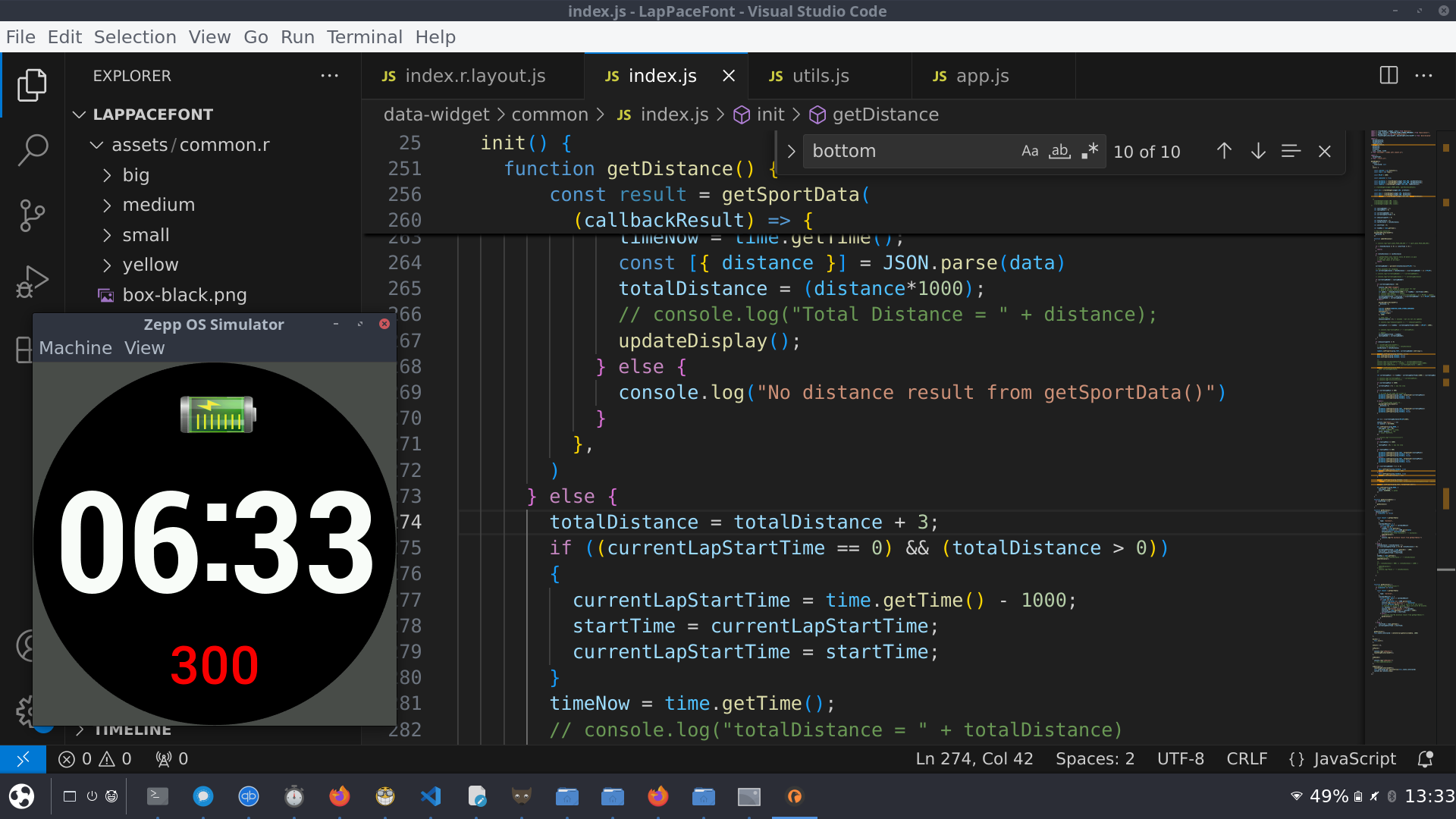Toggle Match Case in find widget
The height and width of the screenshot is (819, 1456).
(1029, 151)
